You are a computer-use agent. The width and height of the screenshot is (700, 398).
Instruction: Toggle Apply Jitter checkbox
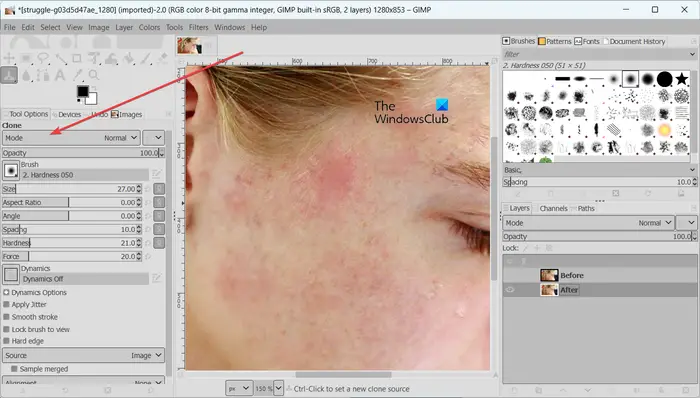pyautogui.click(x=6, y=304)
